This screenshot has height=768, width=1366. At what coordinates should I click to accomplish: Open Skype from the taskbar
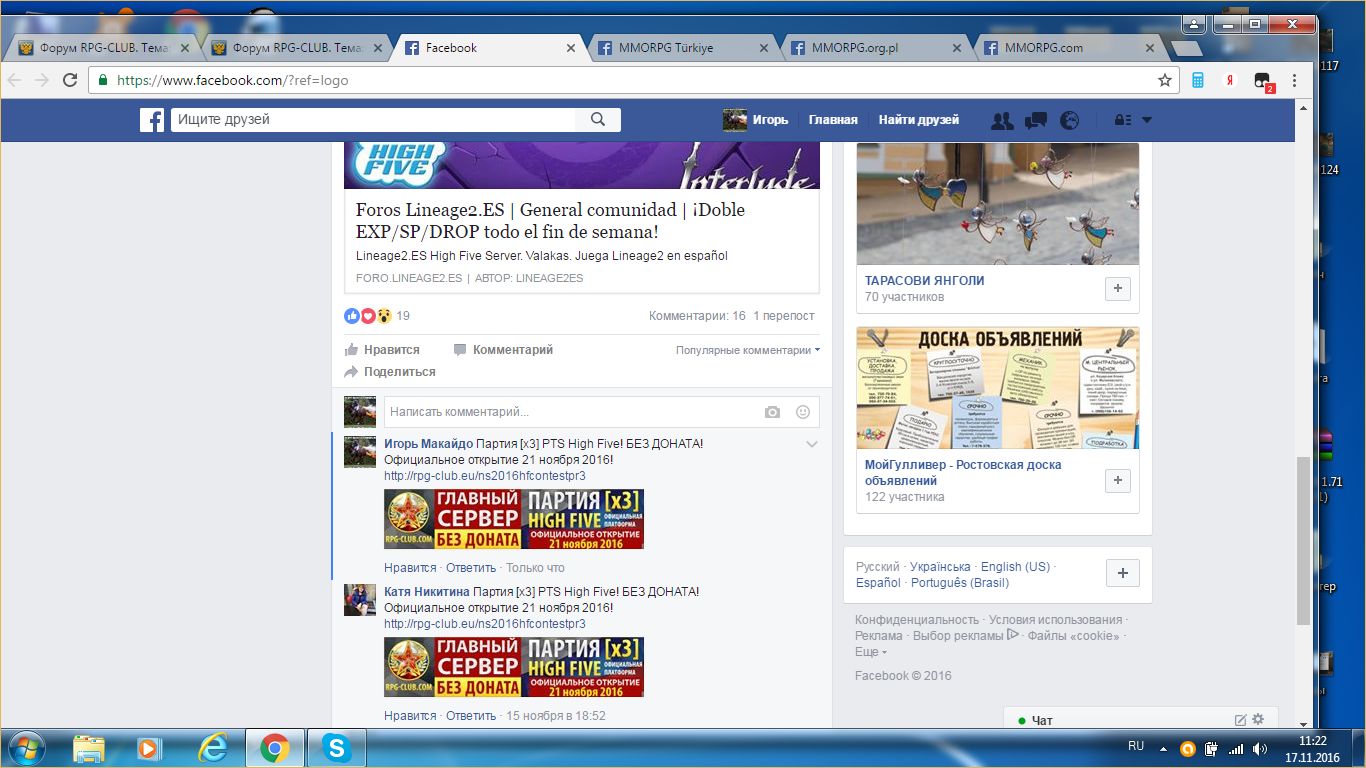click(x=337, y=748)
